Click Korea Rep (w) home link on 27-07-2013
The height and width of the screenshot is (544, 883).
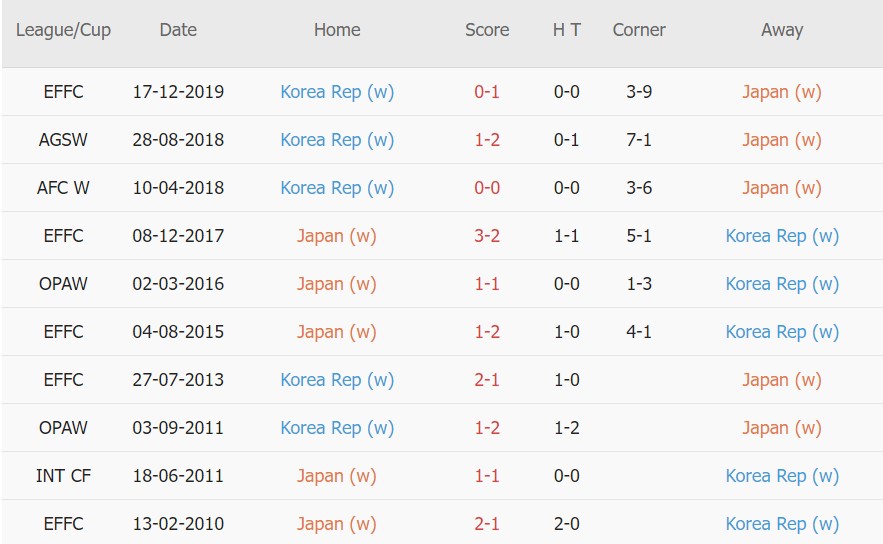[337, 380]
